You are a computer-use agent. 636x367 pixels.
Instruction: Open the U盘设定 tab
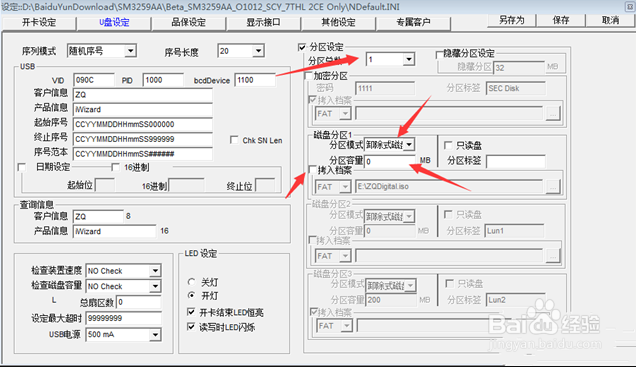point(114,22)
